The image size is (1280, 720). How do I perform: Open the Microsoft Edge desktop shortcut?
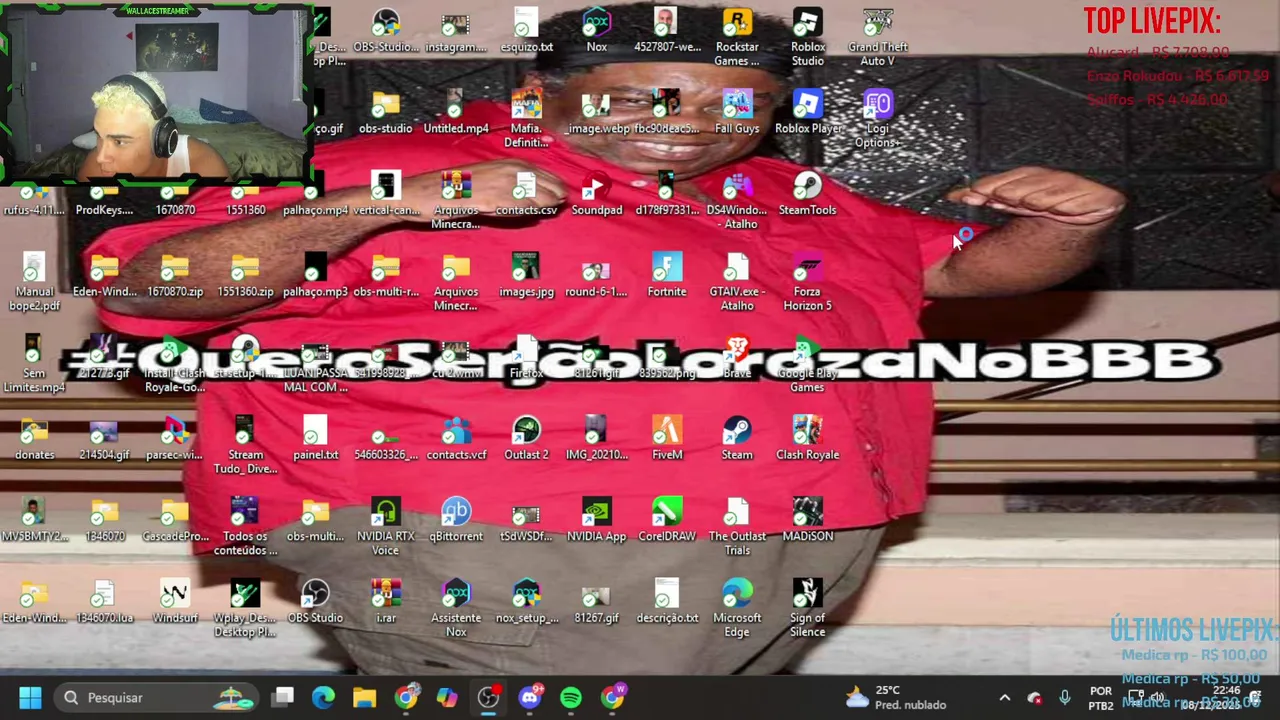[737, 610]
